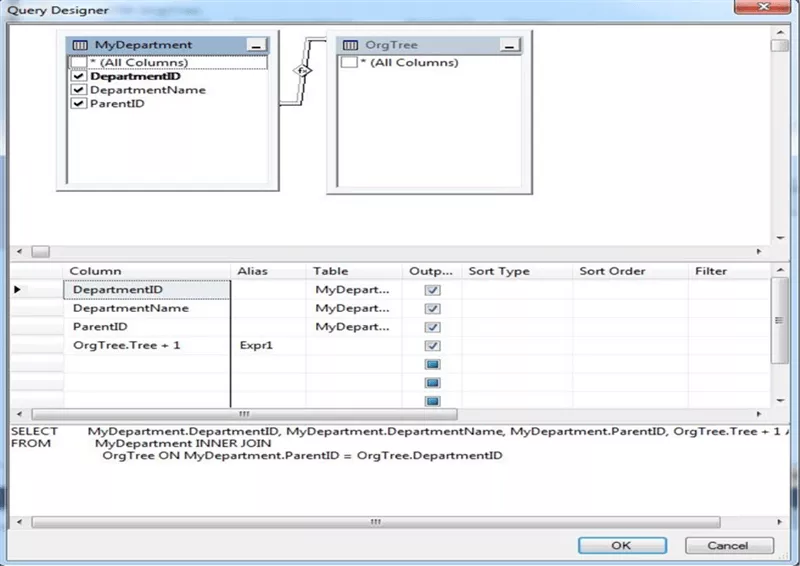This screenshot has height=566, width=800.
Task: Click the Alias grid header
Action: click(x=268, y=271)
